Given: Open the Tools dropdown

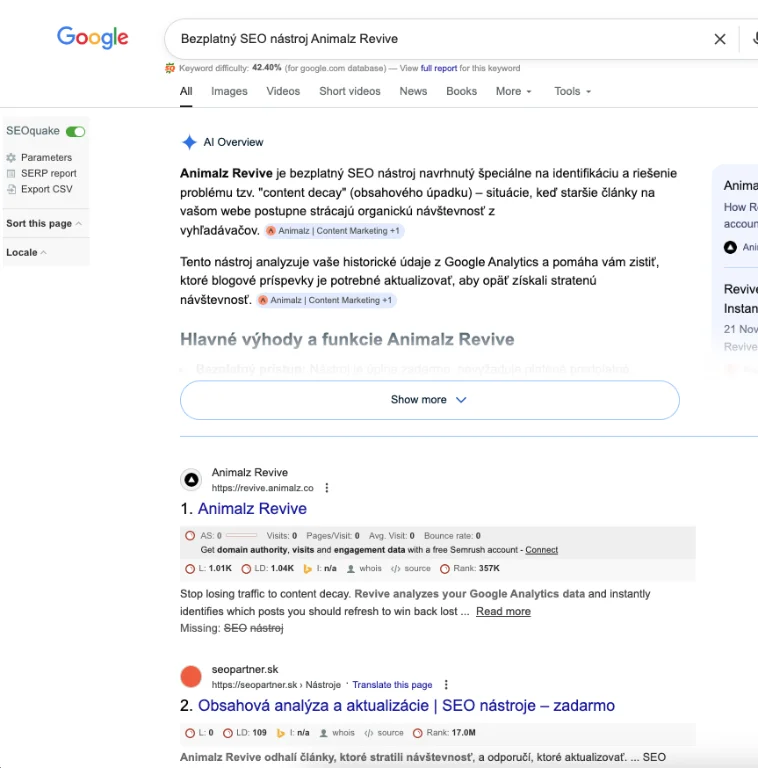Looking at the screenshot, I should coord(572,91).
